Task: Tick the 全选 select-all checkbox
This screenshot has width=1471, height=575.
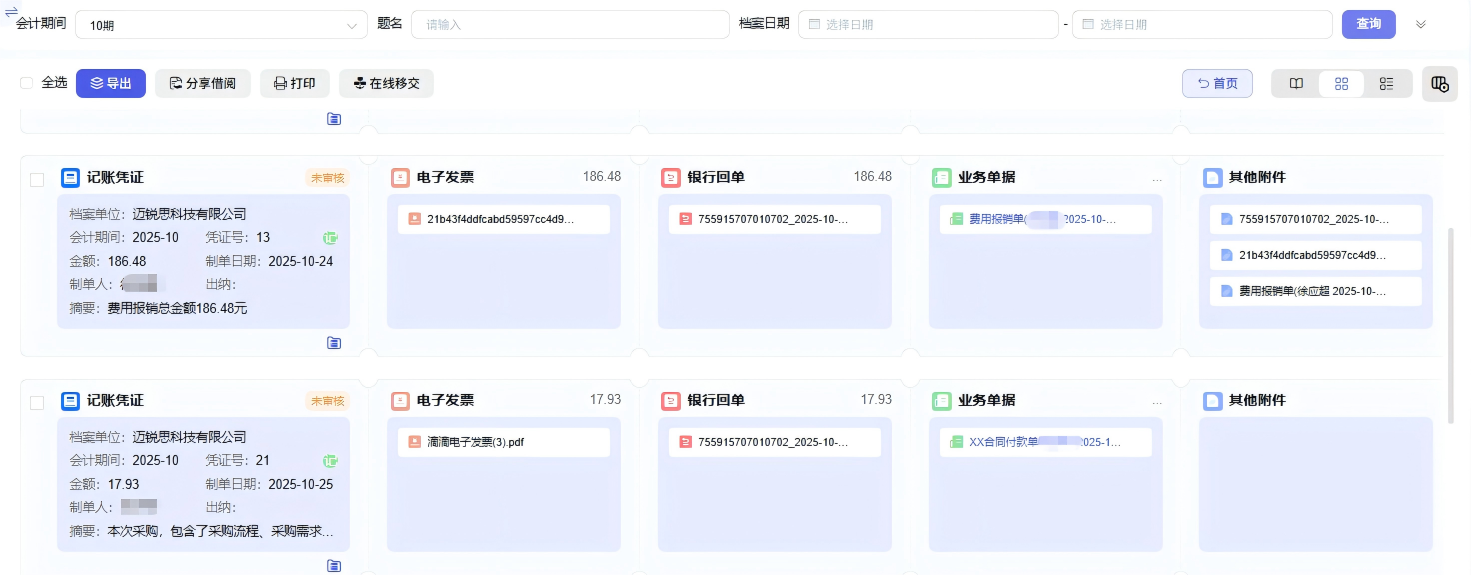Action: coord(27,83)
